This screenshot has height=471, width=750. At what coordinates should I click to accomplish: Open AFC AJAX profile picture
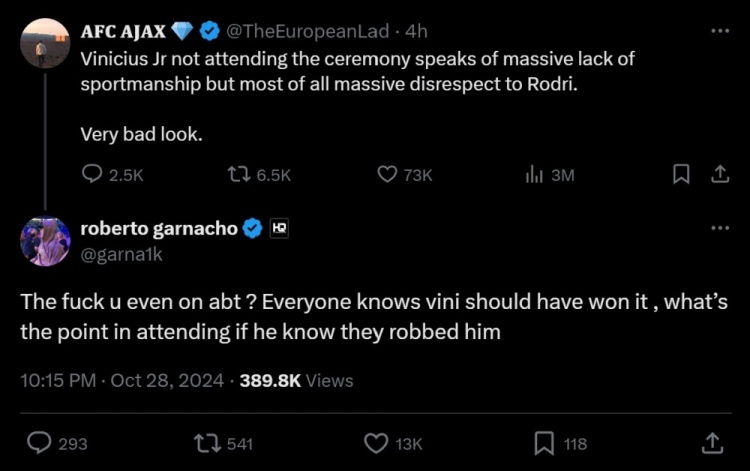(45, 43)
